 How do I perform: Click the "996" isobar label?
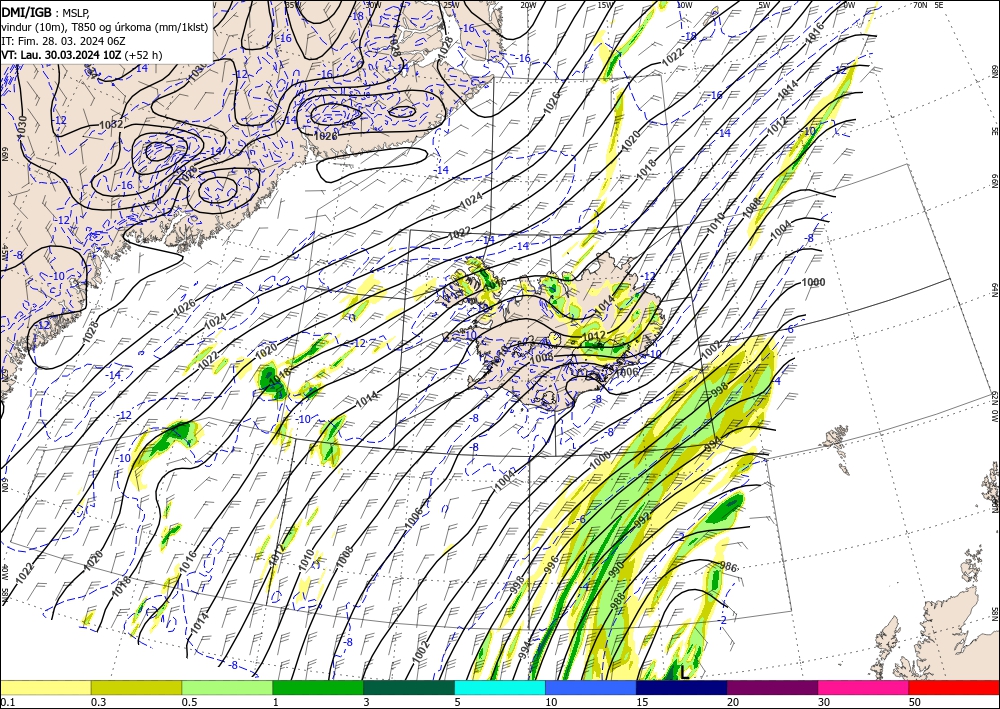551,564
